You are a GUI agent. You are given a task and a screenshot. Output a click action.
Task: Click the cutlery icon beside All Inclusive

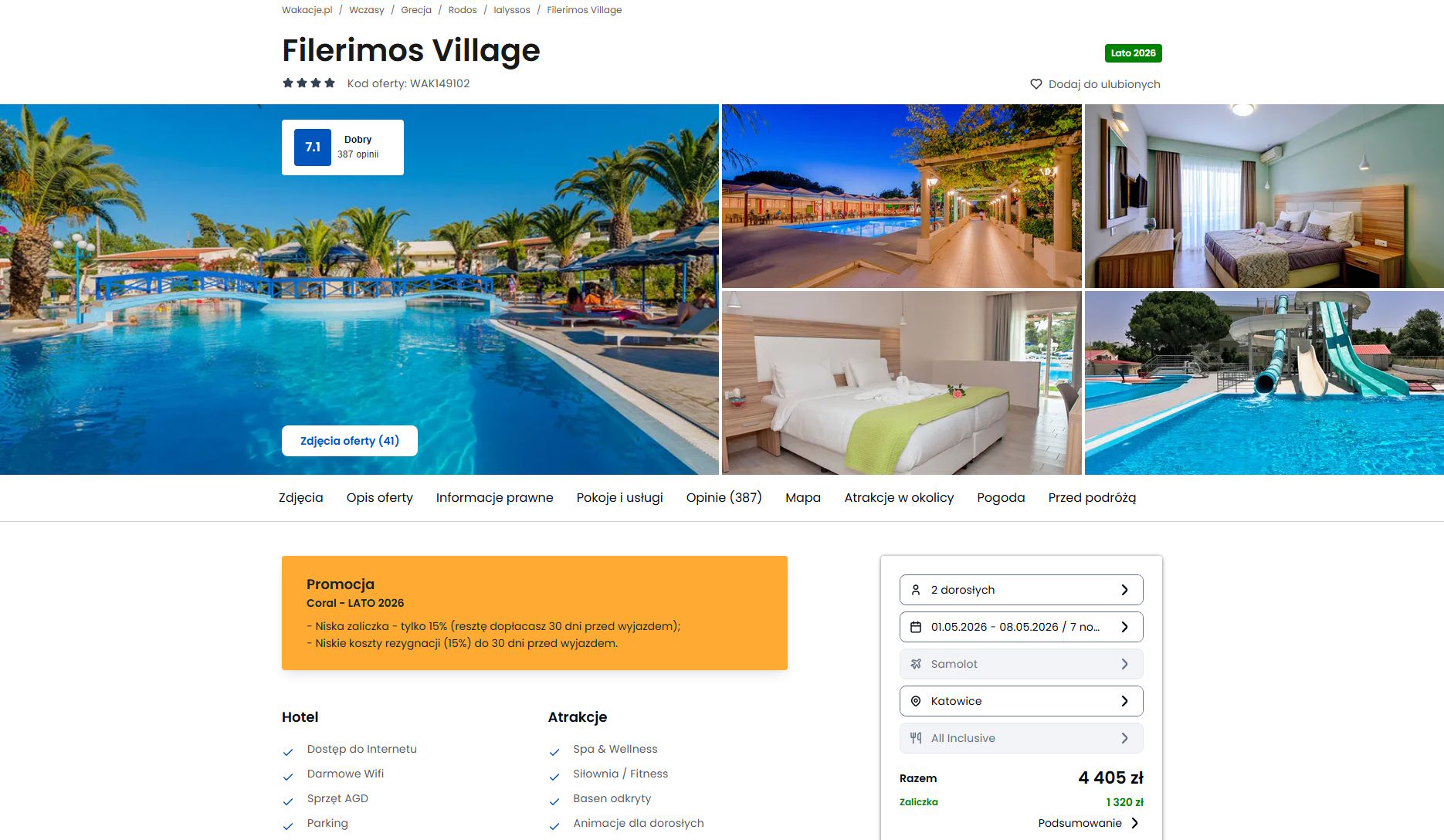click(916, 738)
